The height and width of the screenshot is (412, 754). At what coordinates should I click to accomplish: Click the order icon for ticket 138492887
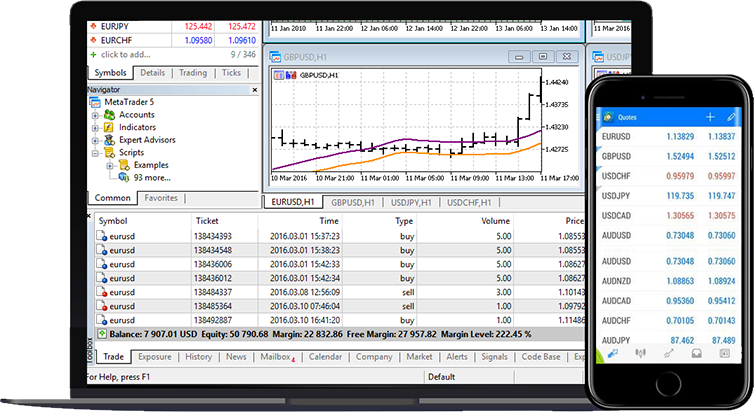[101, 320]
